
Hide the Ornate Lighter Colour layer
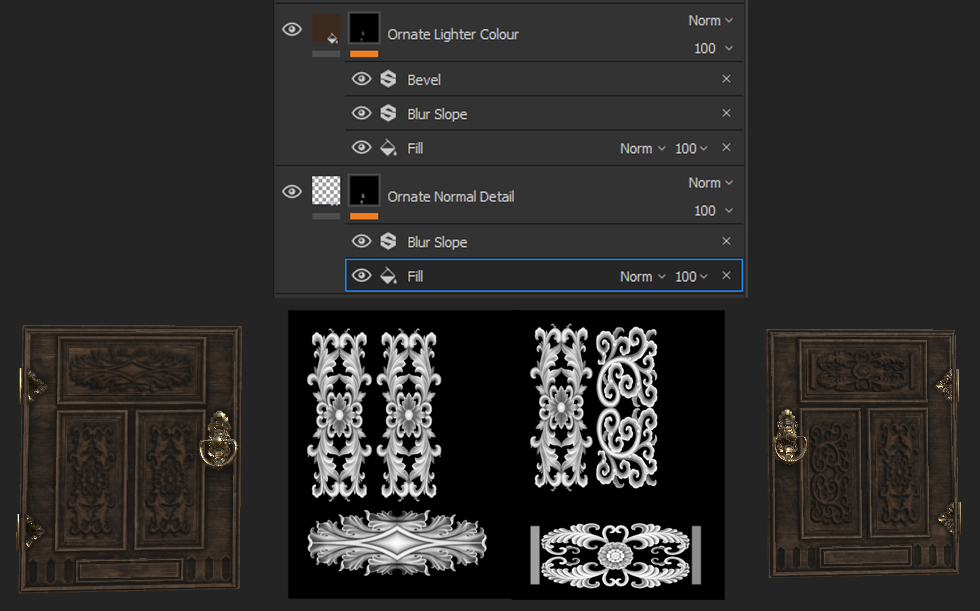click(x=292, y=30)
